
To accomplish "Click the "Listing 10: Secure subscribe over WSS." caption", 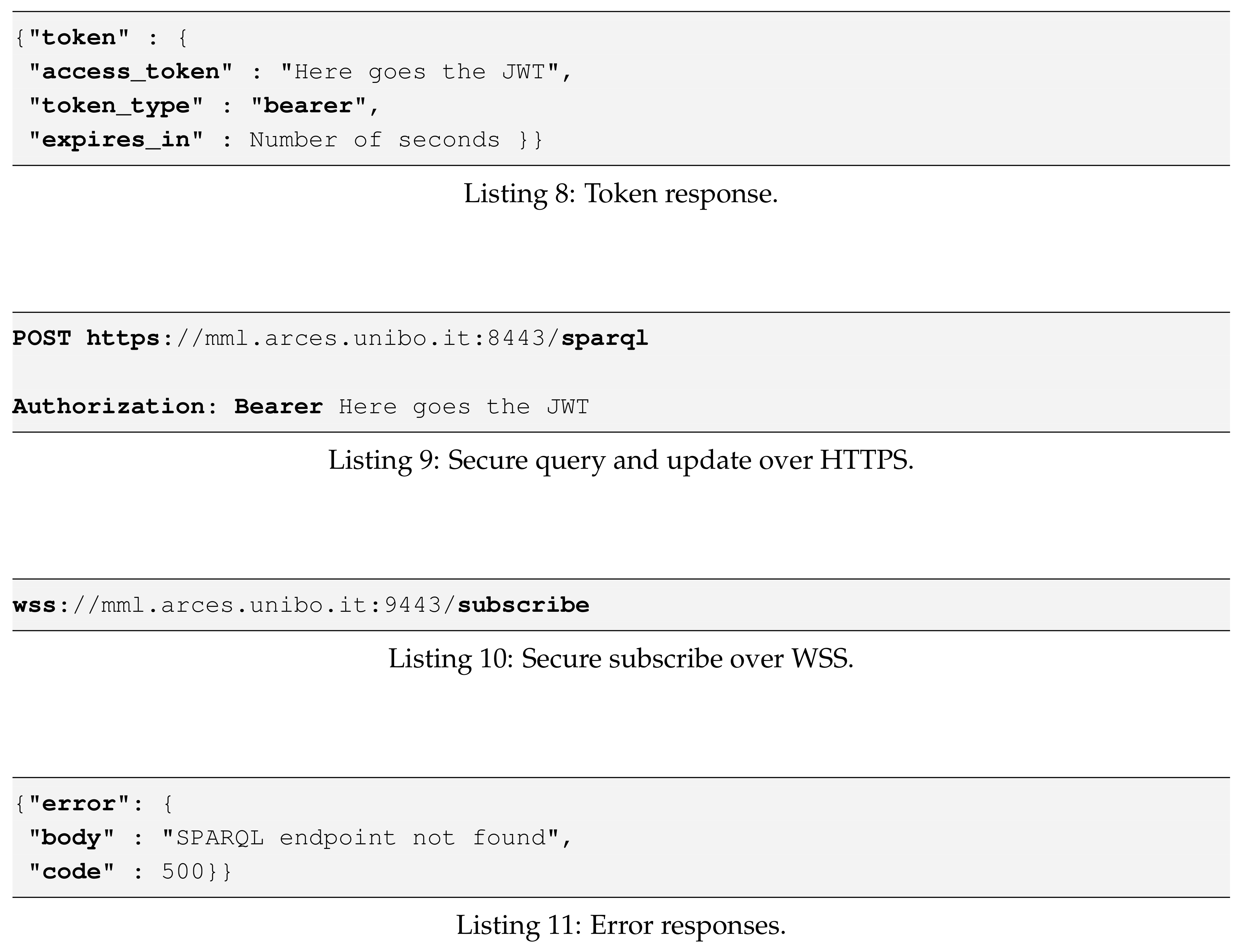I will click(620, 658).
